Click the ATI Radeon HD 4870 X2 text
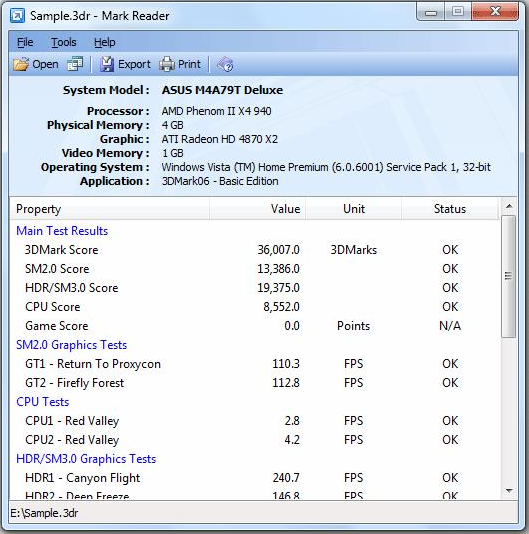Viewport: 529px width, 534px height. pyautogui.click(x=220, y=139)
